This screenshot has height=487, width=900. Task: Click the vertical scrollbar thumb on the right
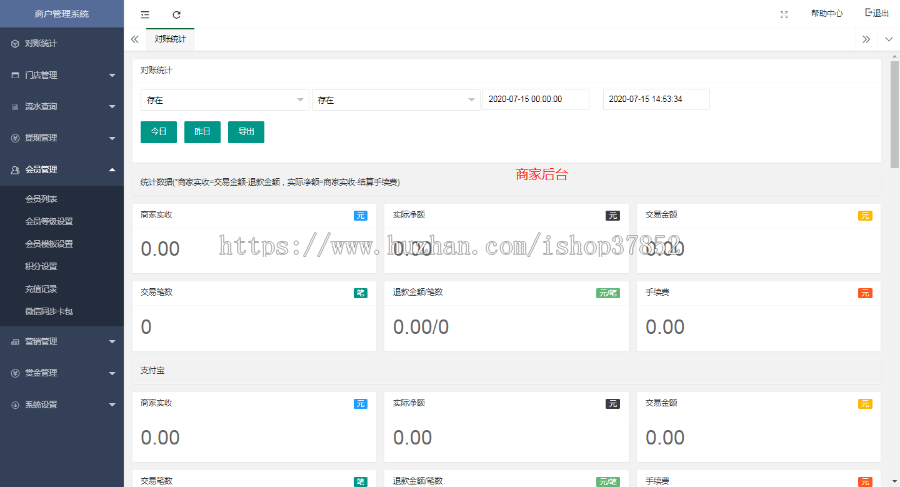click(x=894, y=114)
